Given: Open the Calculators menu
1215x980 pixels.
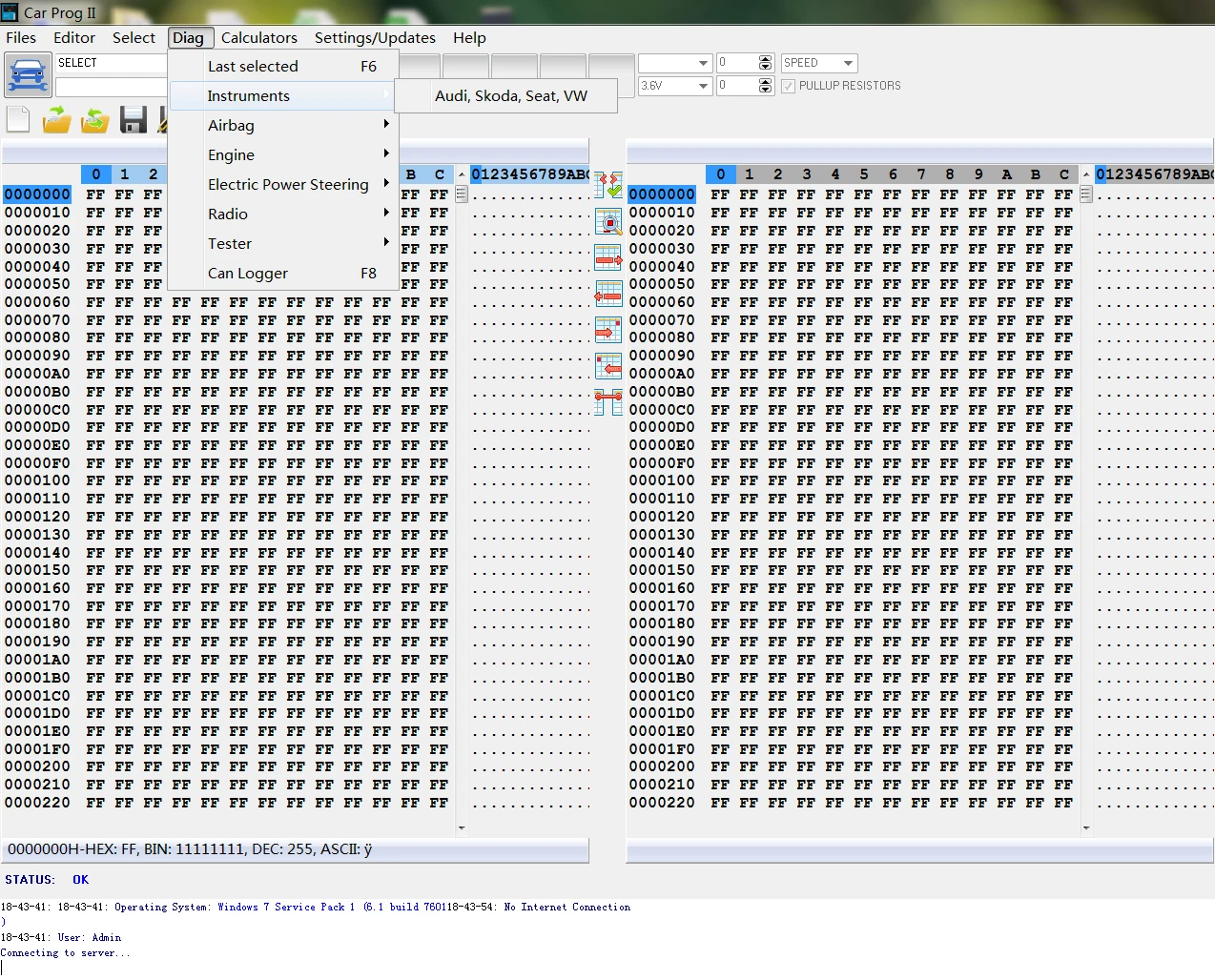Looking at the screenshot, I should (259, 37).
